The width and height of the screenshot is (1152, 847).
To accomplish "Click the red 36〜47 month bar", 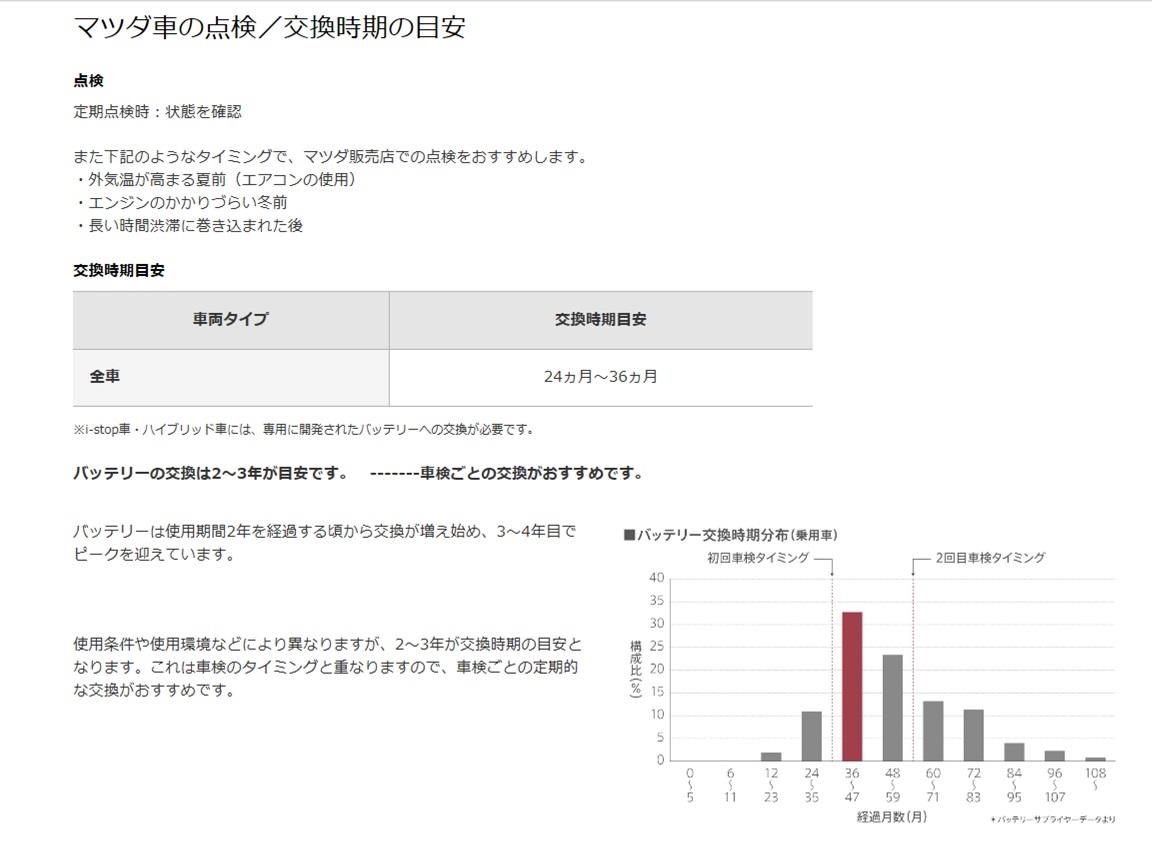I will pyautogui.click(x=852, y=686).
